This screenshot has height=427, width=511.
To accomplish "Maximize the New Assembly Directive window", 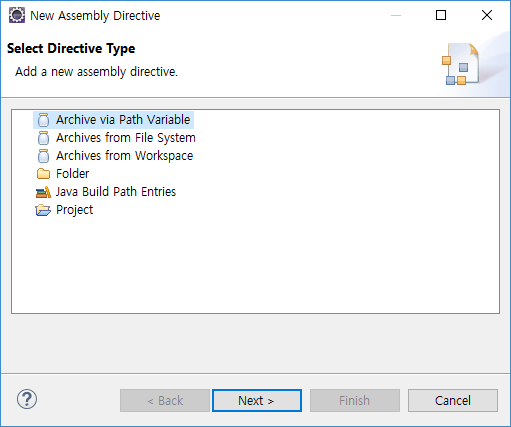I will pos(441,15).
